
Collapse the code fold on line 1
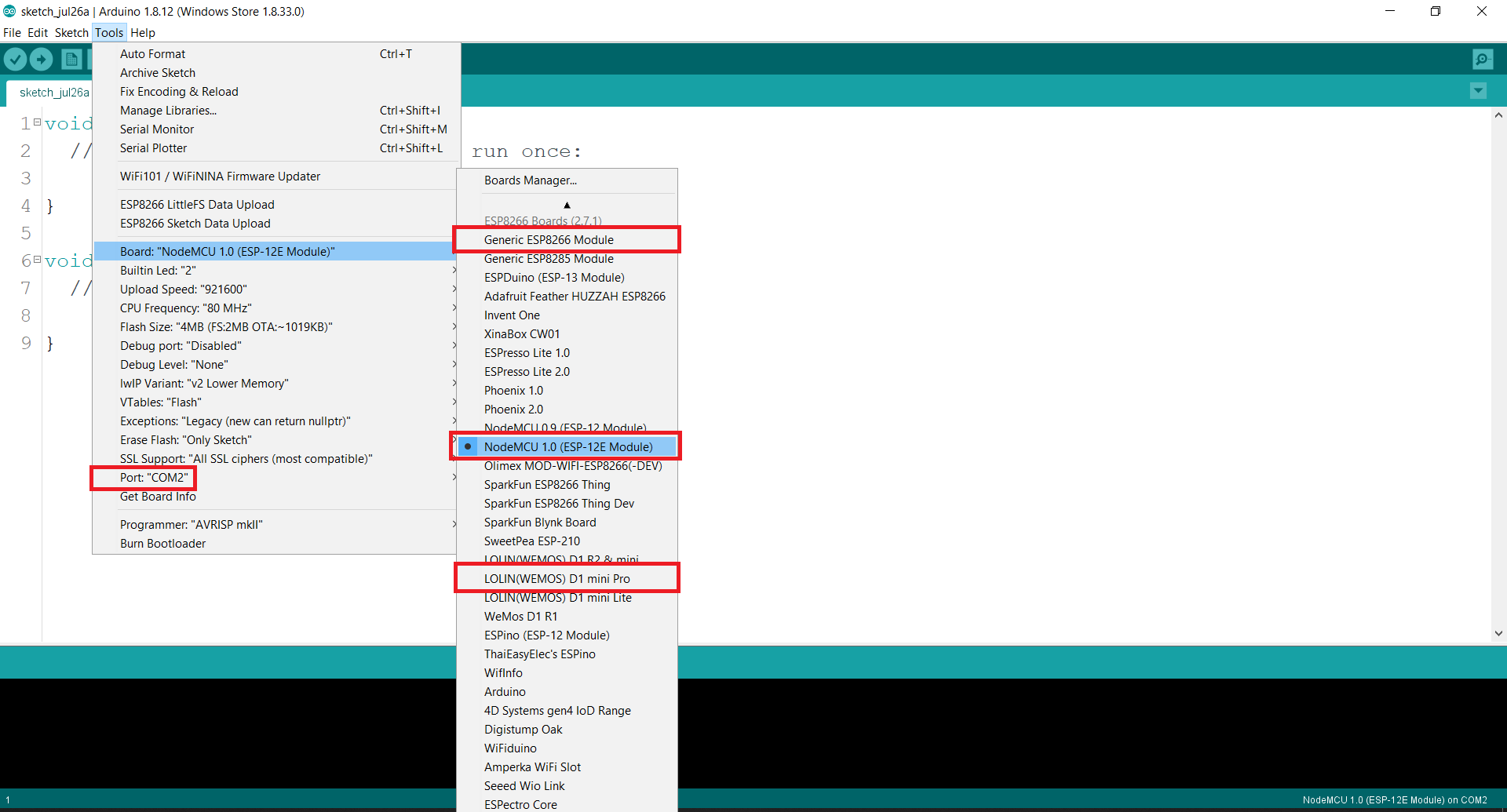point(37,122)
